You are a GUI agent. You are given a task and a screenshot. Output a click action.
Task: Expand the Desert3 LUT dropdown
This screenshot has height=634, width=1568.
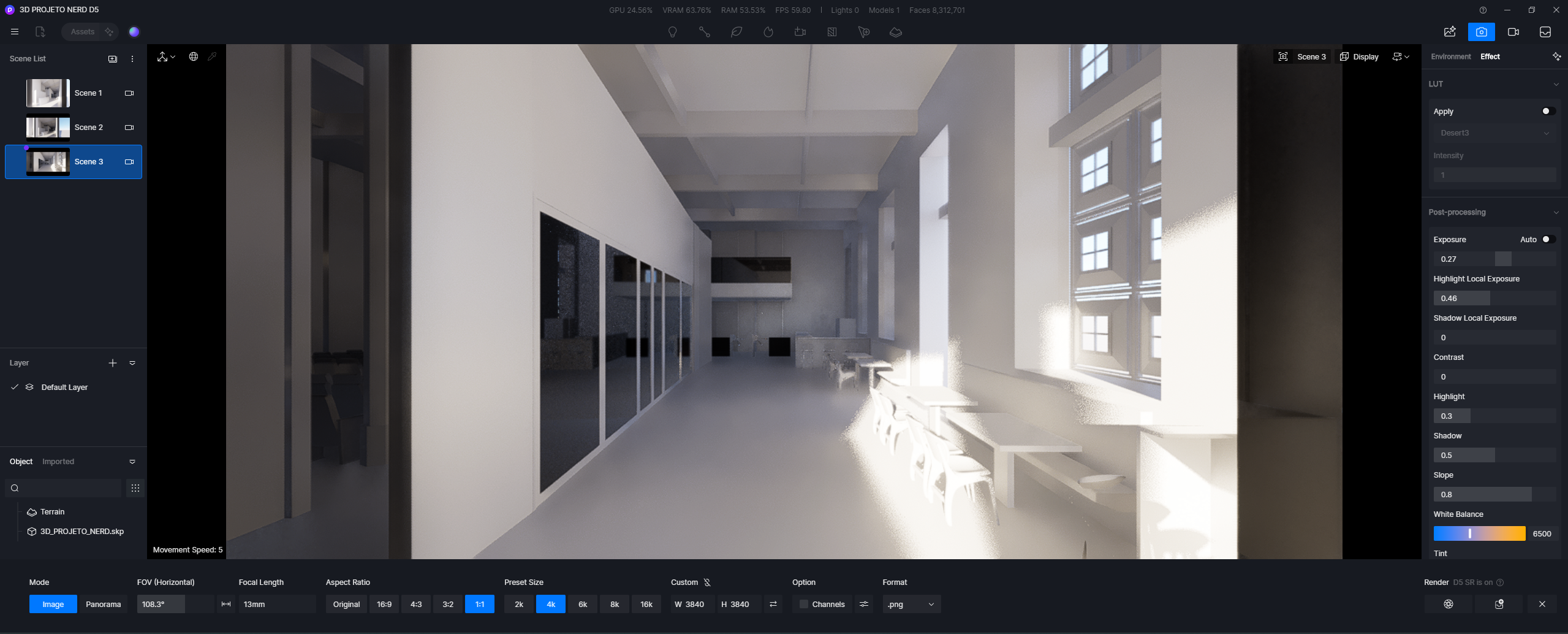(1494, 133)
